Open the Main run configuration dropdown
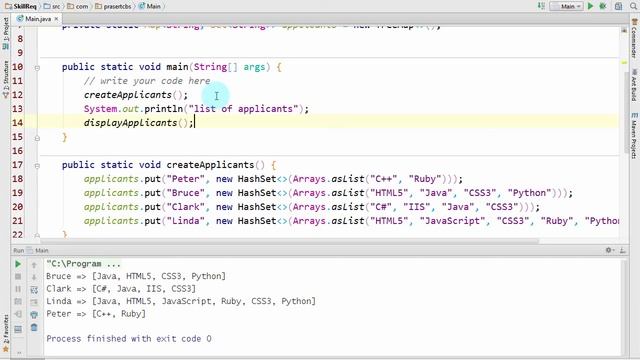The width and height of the screenshot is (640, 360). 567,6
